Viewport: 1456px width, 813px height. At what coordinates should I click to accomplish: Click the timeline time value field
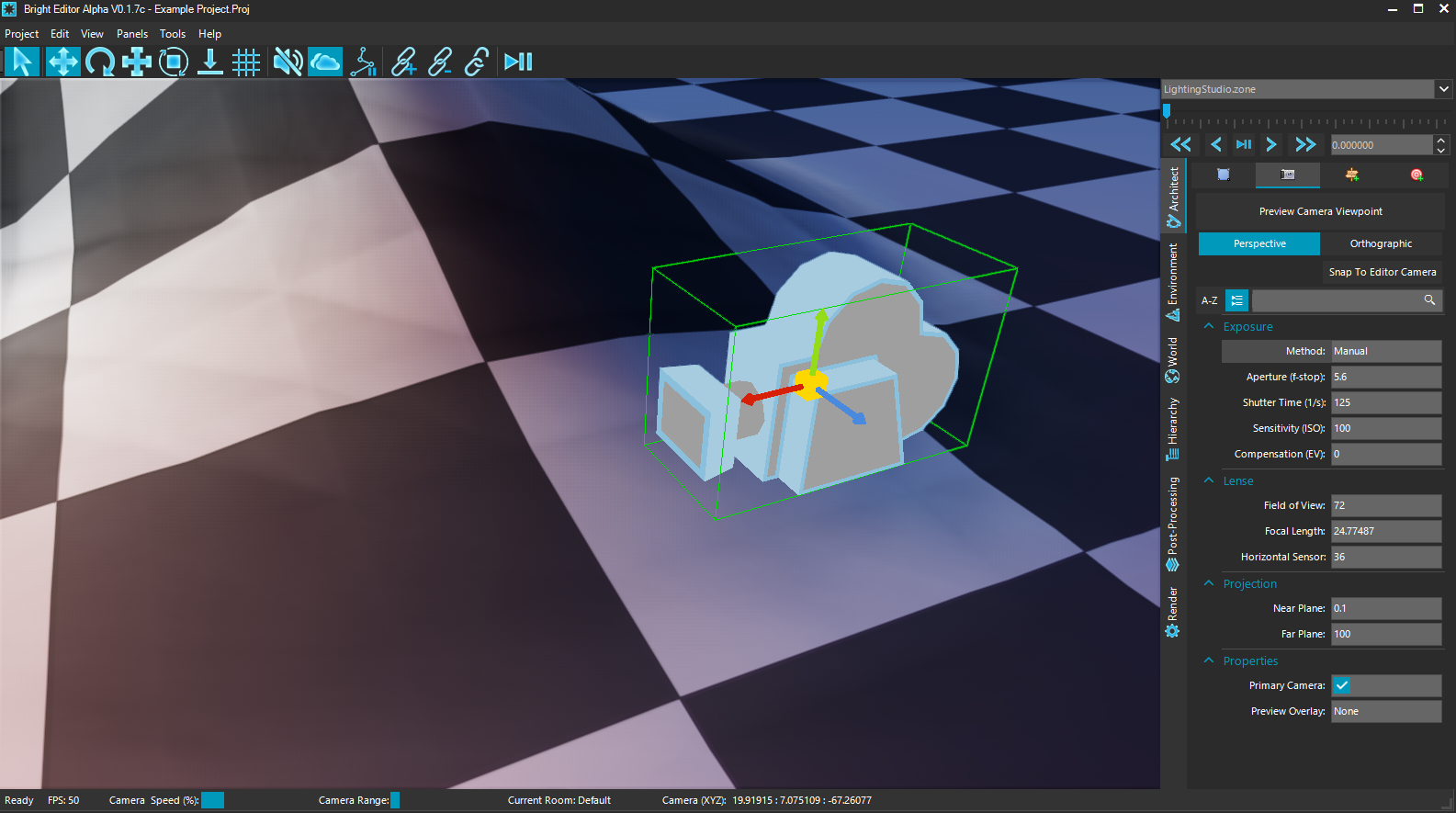click(x=1381, y=145)
